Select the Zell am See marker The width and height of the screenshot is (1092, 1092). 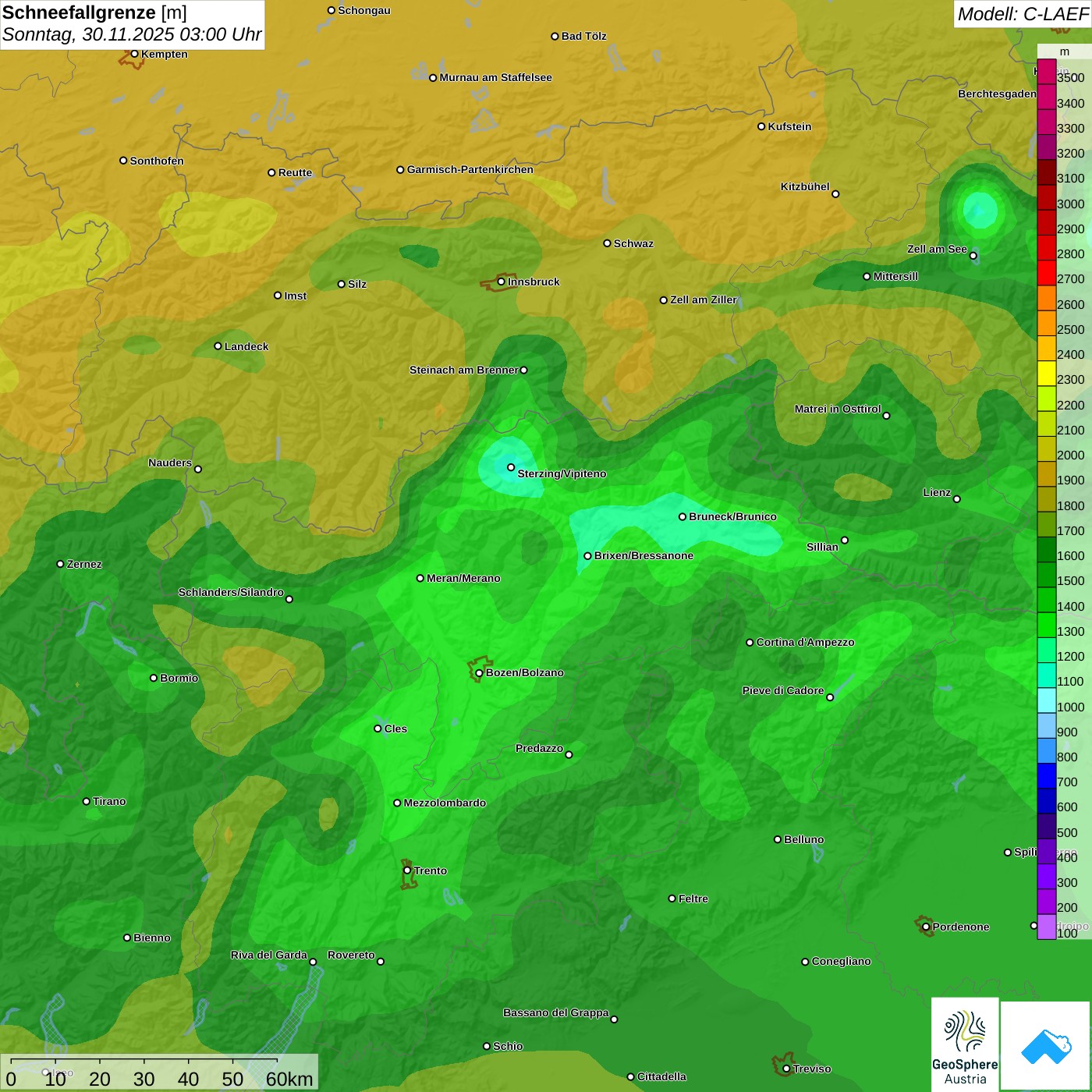[973, 255]
